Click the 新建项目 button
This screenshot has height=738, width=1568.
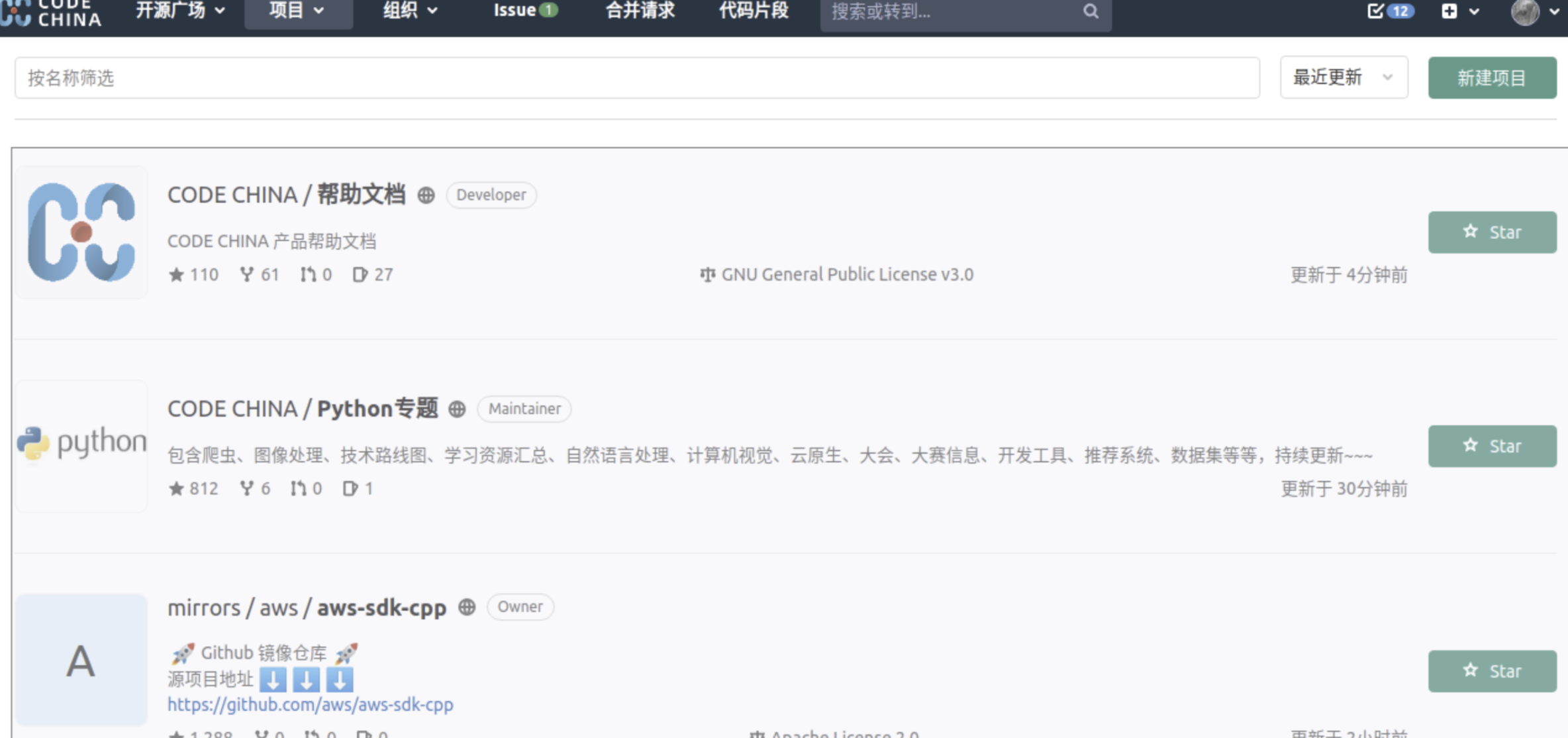point(1491,78)
